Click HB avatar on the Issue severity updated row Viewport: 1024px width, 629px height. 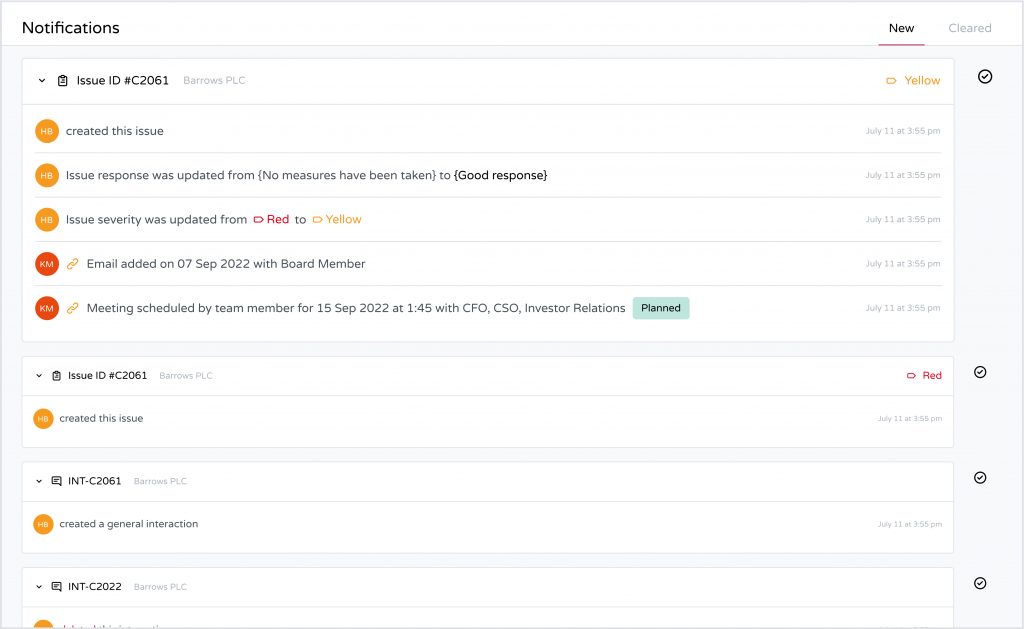(47, 220)
